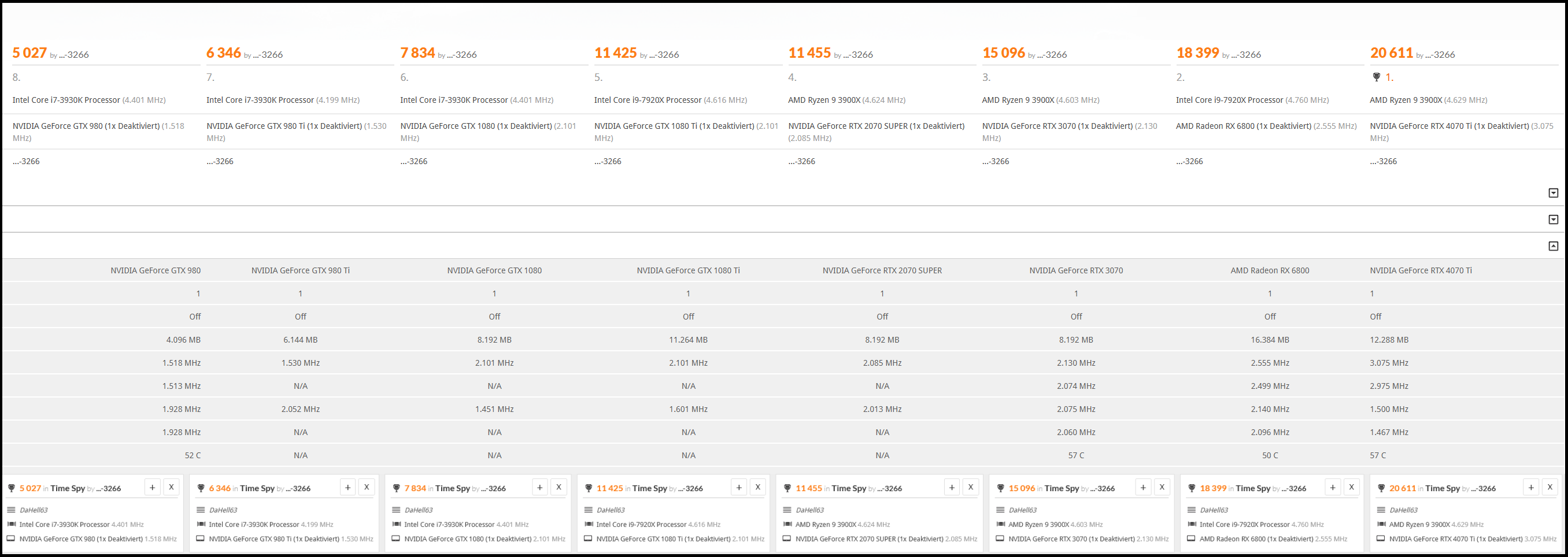Click the trophy icon beside rank 1

coord(1376,77)
